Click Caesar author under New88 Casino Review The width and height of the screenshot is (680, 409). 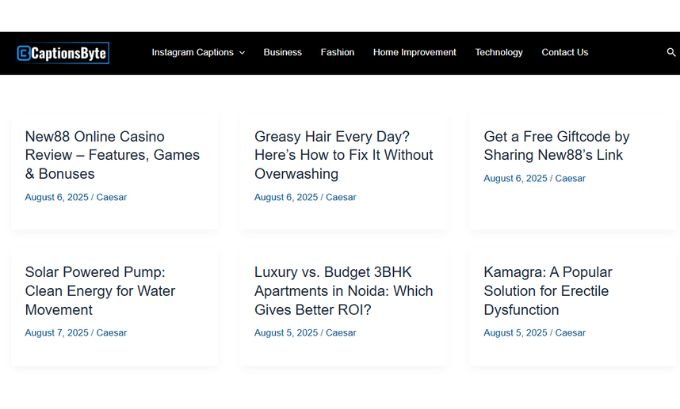111,197
